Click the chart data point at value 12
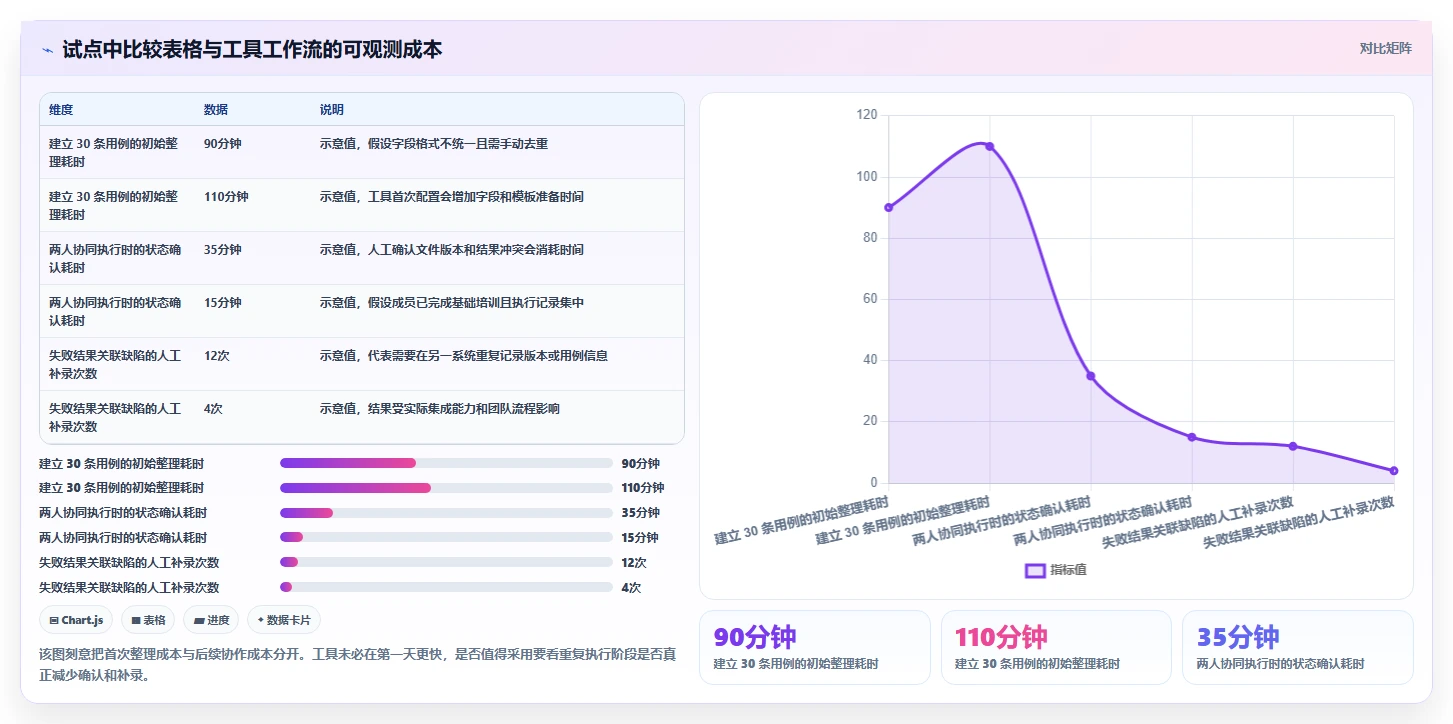This screenshot has height=724, width=1453. (x=1293, y=446)
